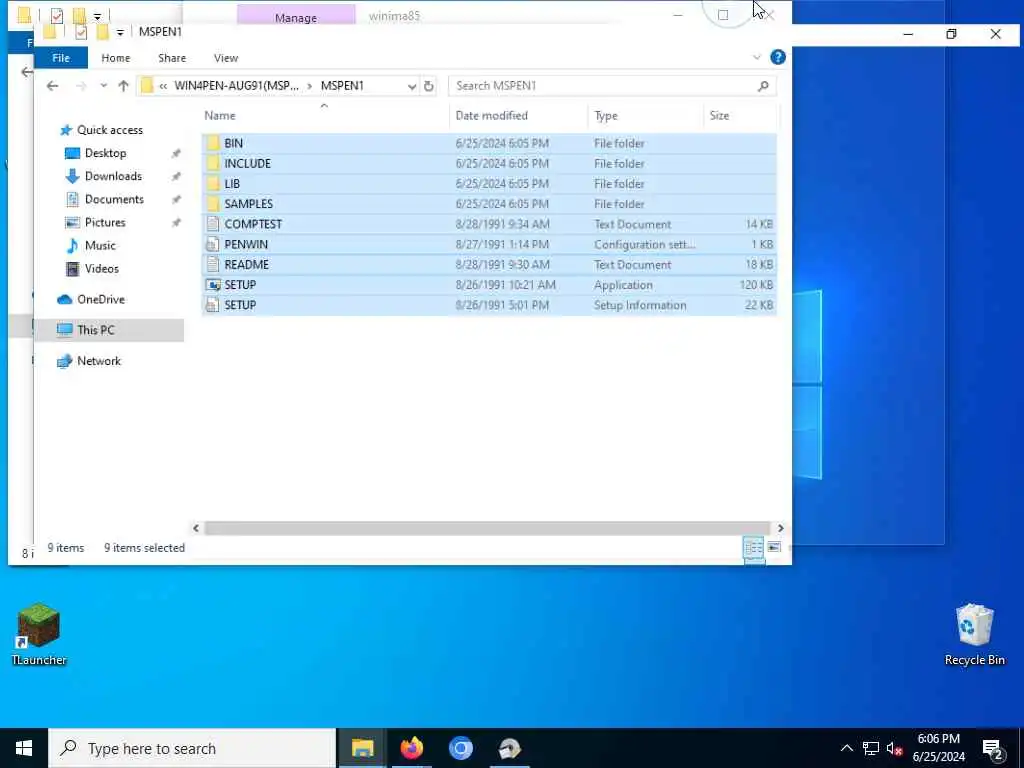
Task: Open Pictures in the navigation pane
Action: point(104,222)
